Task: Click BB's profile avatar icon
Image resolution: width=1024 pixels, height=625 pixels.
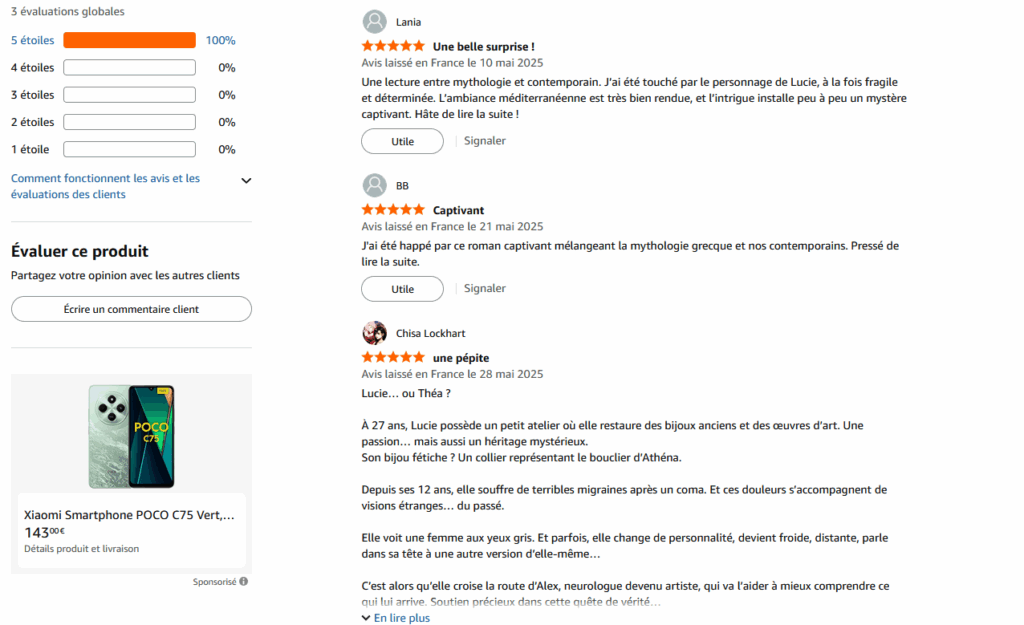Action: point(374,186)
